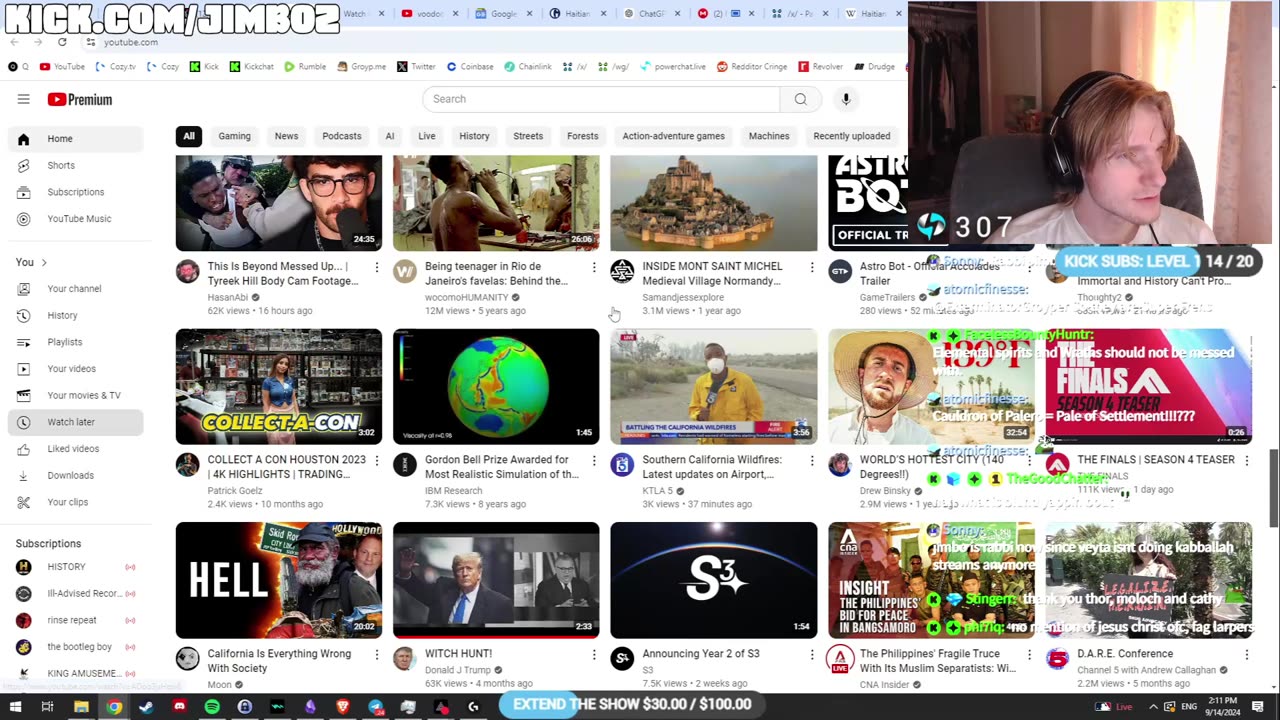Image resolution: width=1280 pixels, height=720 pixels.
Task: Click the YouTube Premium logo
Action: click(80, 99)
